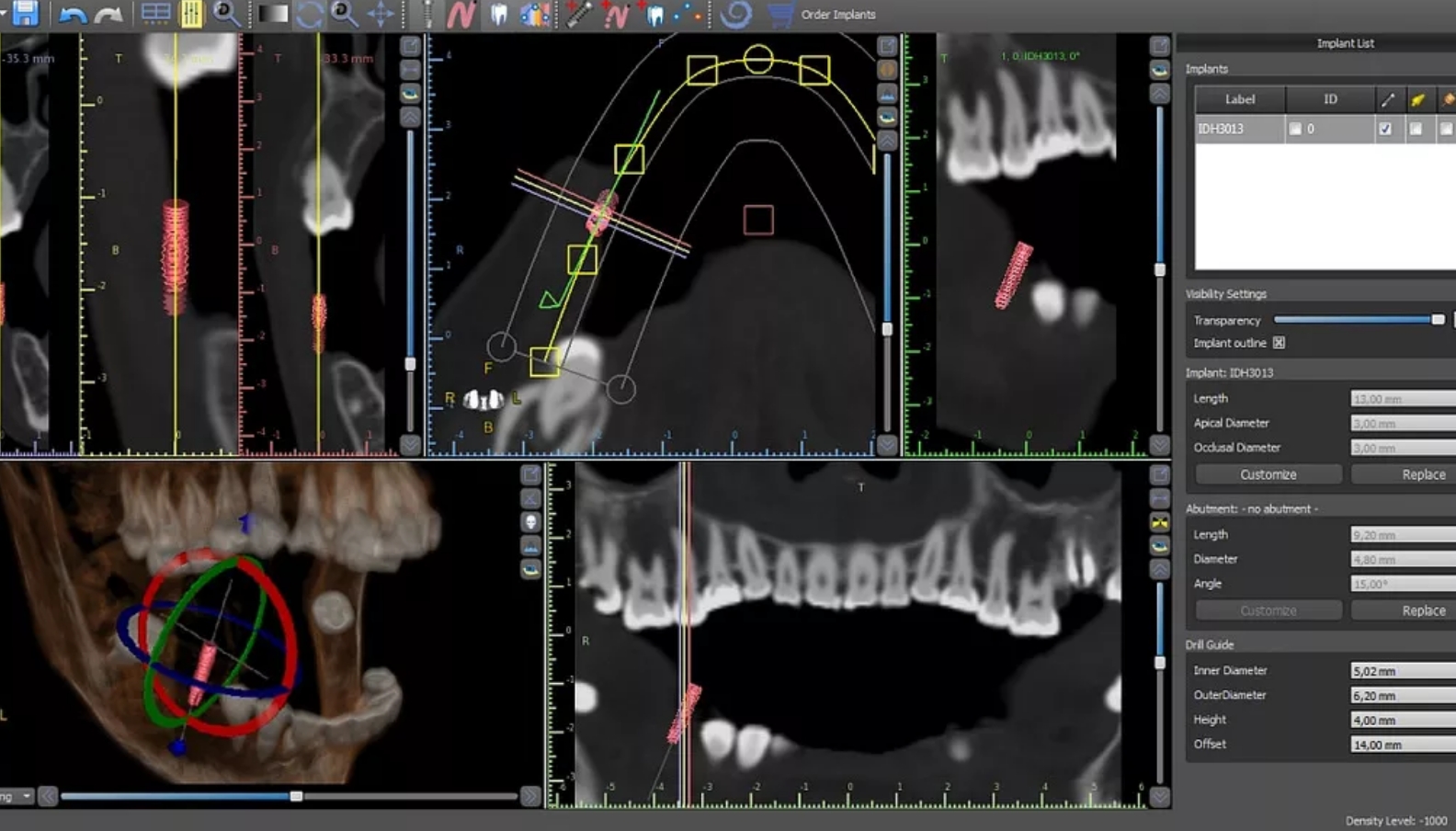Click the Save floppy disk icon
Viewport: 1456px width, 831px height.
[x=25, y=14]
